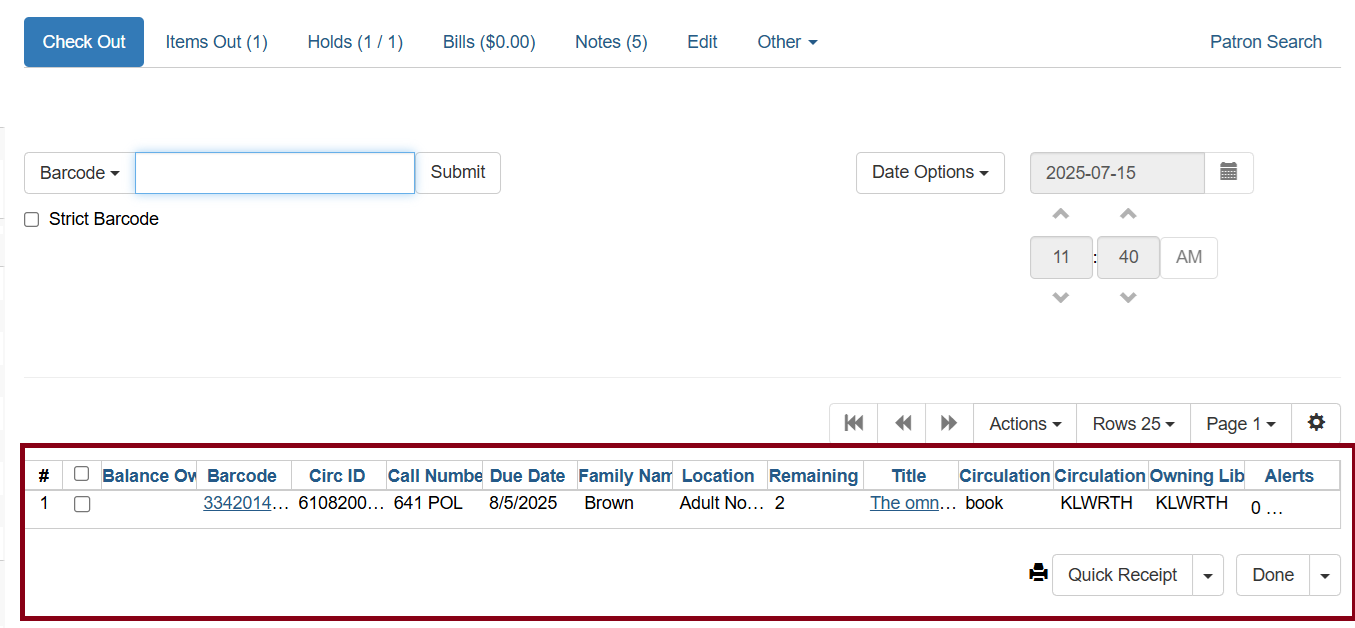Image resolution: width=1355 pixels, height=628 pixels.
Task: Decrease the minutes with down chevron
Action: (x=1128, y=298)
